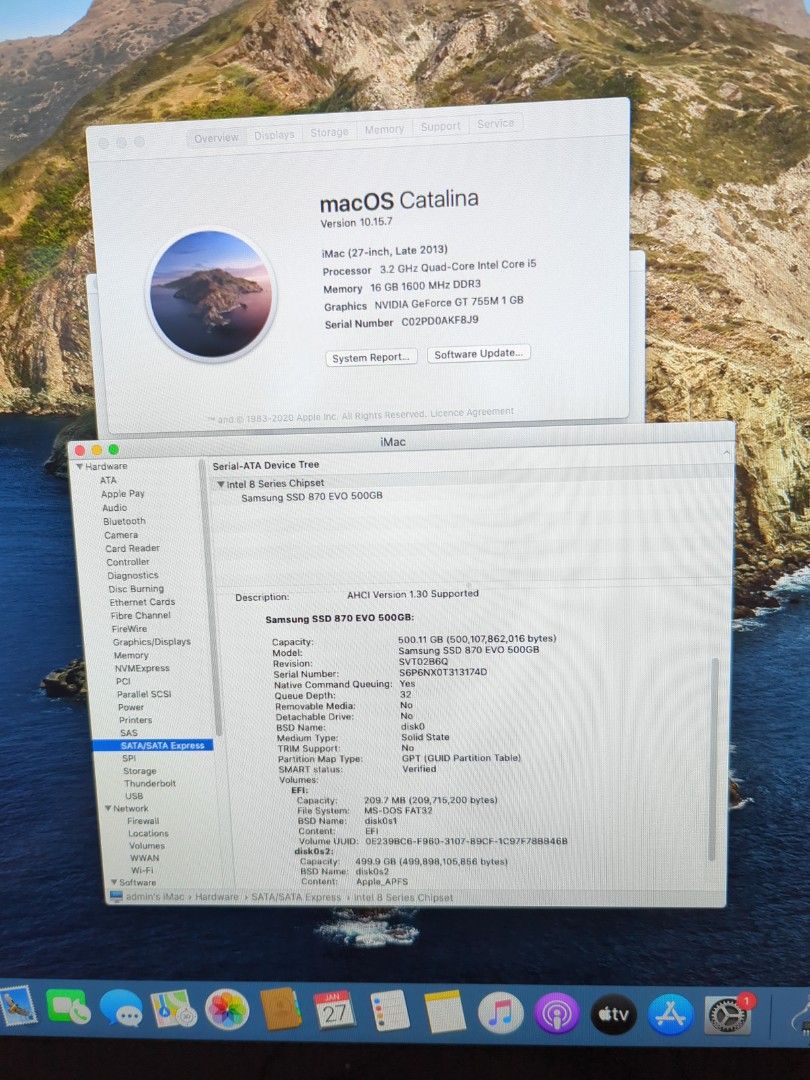Select Apple Pay in sidebar
Viewport: 810px width, 1080px height.
click(123, 494)
